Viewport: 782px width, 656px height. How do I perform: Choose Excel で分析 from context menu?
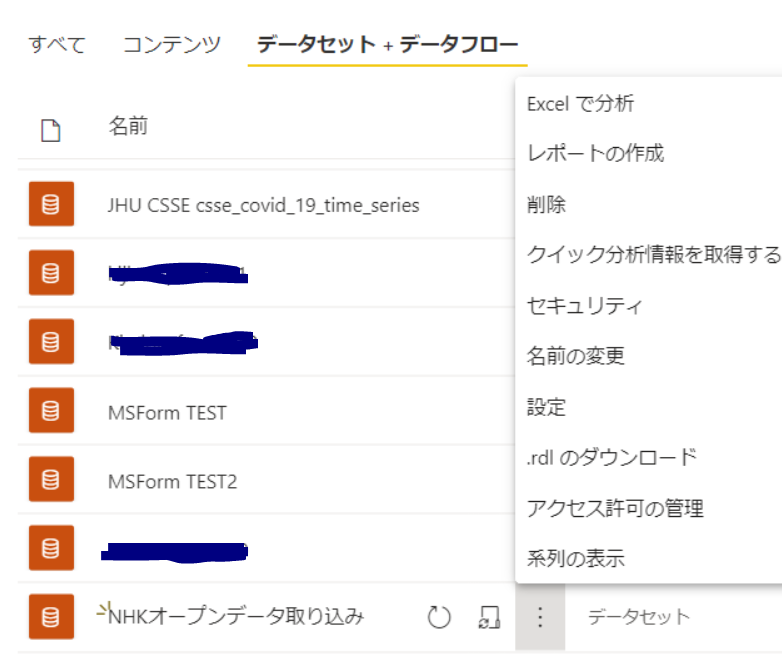581,104
